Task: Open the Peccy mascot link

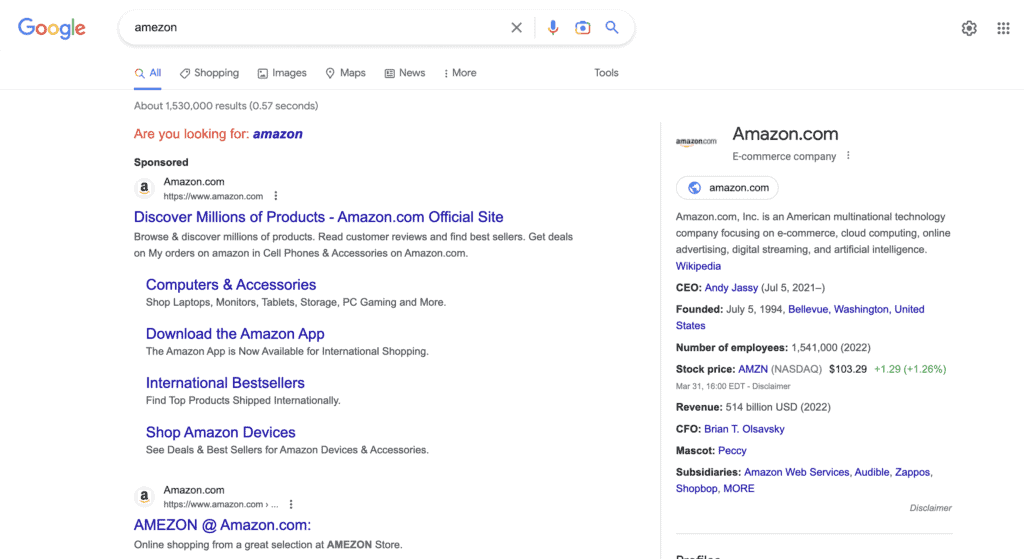Action: pyautogui.click(x=732, y=451)
